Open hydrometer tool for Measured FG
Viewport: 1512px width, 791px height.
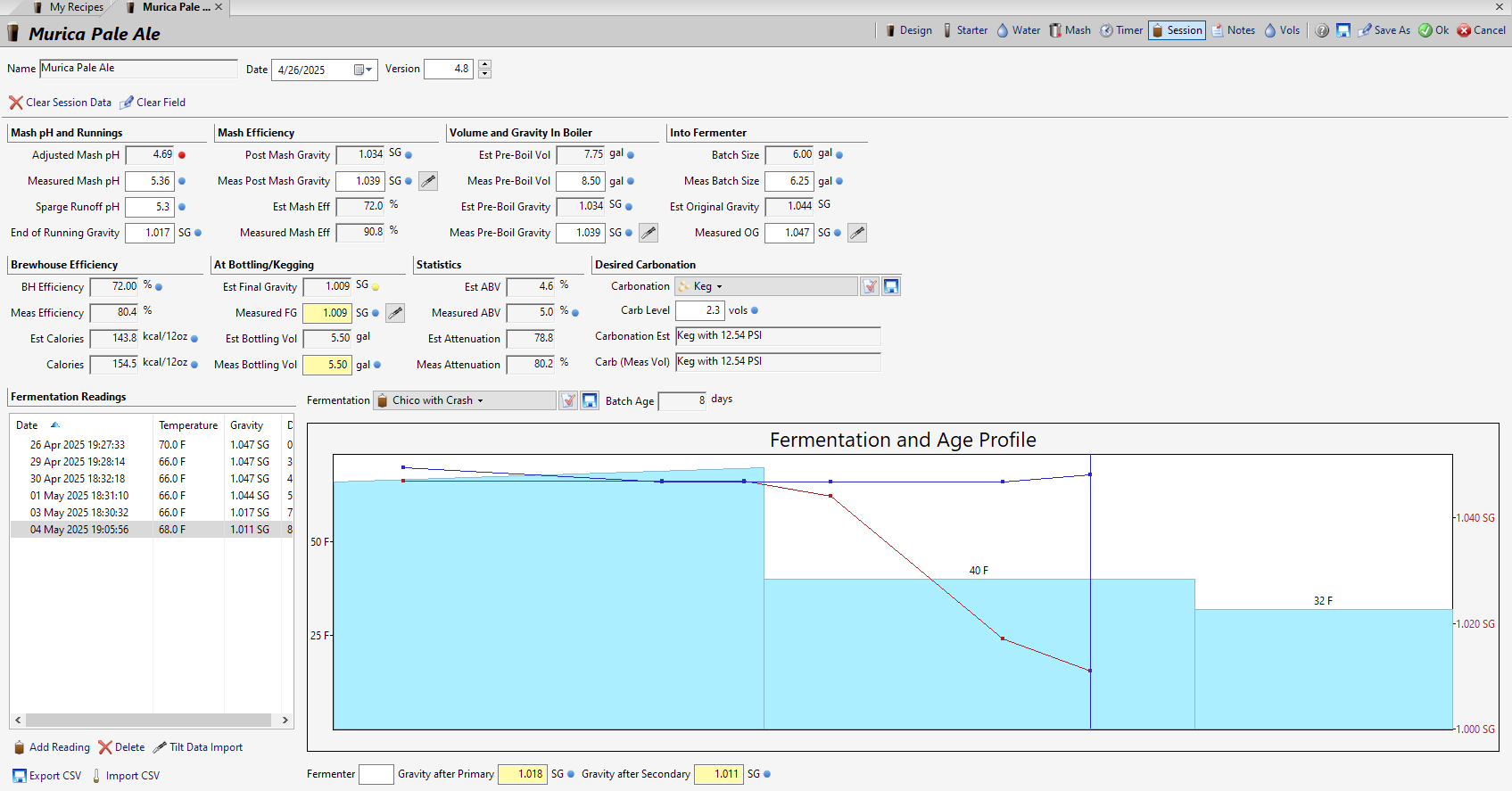pyautogui.click(x=395, y=313)
